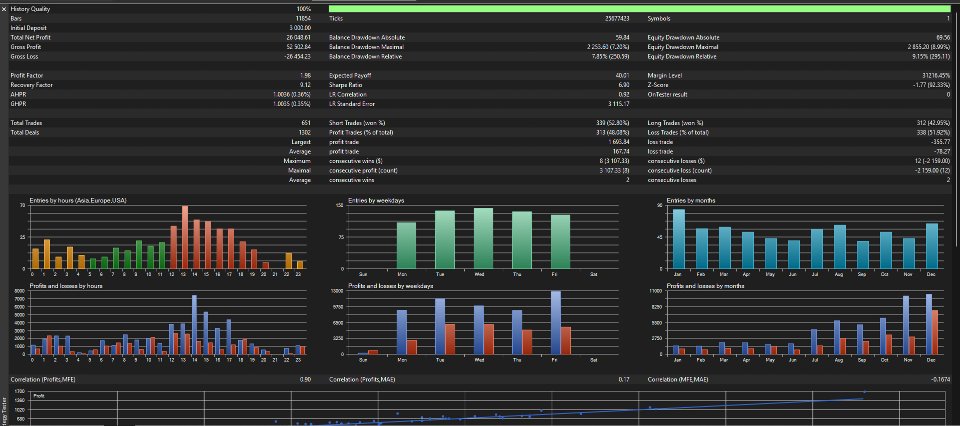Select the Correlation (Profits,MAE) label

pos(361,380)
